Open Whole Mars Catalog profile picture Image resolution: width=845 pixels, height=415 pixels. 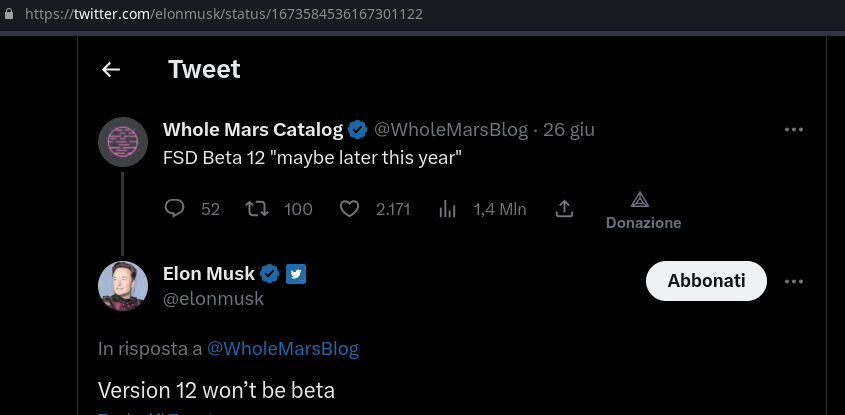[x=123, y=142]
